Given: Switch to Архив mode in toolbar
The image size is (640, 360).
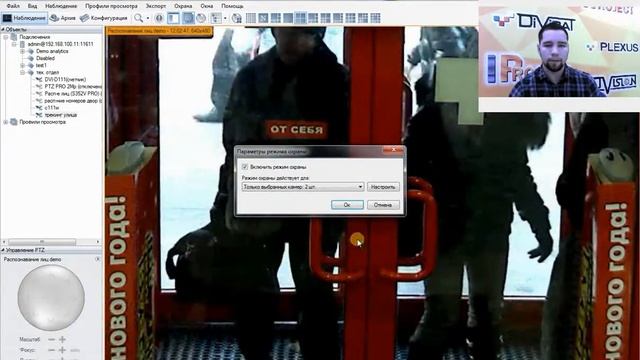Looking at the screenshot, I should tap(63, 18).
